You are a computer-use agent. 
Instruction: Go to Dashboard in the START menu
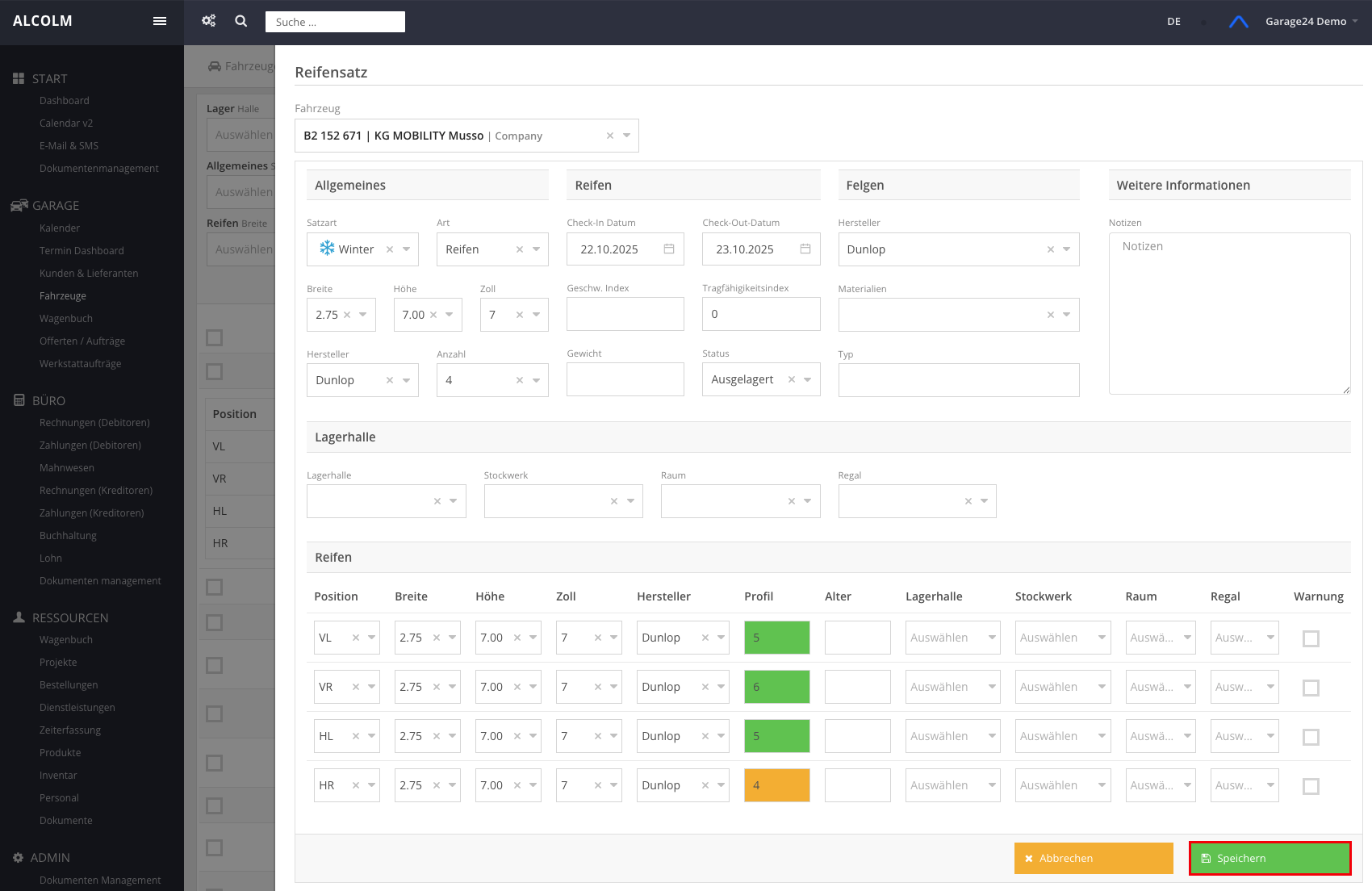65,101
